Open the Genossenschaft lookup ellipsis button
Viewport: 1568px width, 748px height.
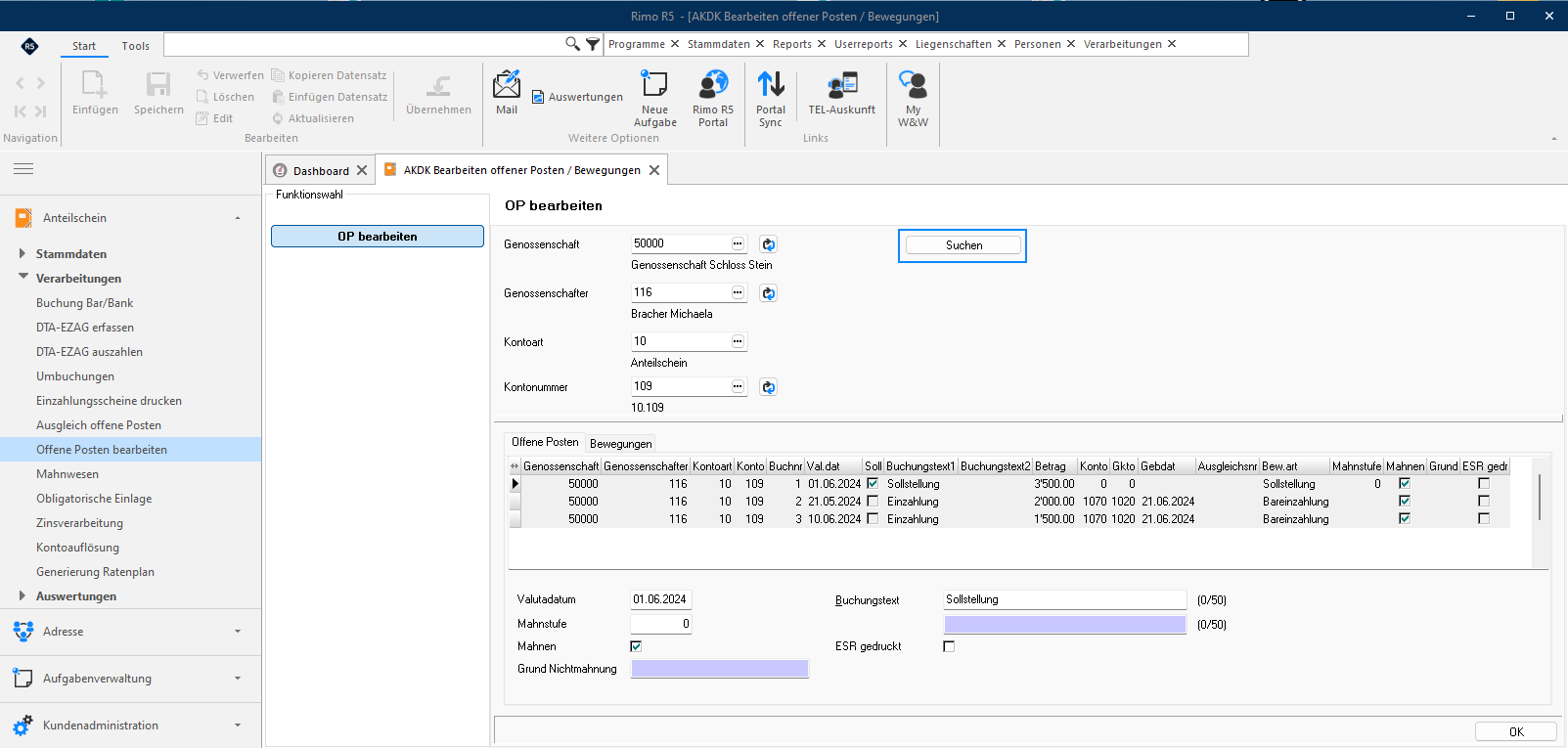tap(738, 243)
